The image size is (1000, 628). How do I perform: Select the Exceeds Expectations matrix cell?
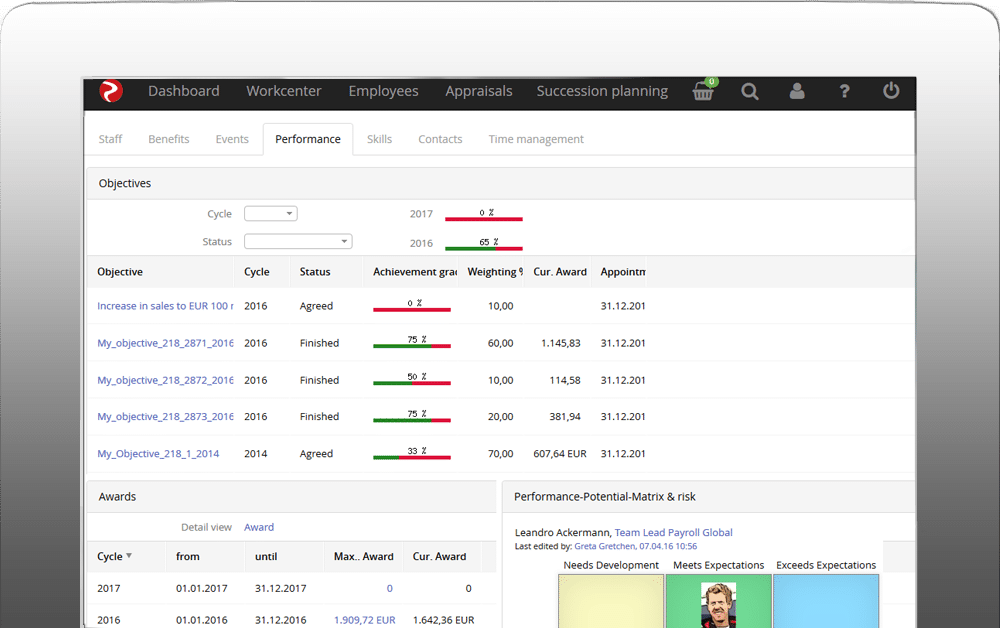point(826,601)
